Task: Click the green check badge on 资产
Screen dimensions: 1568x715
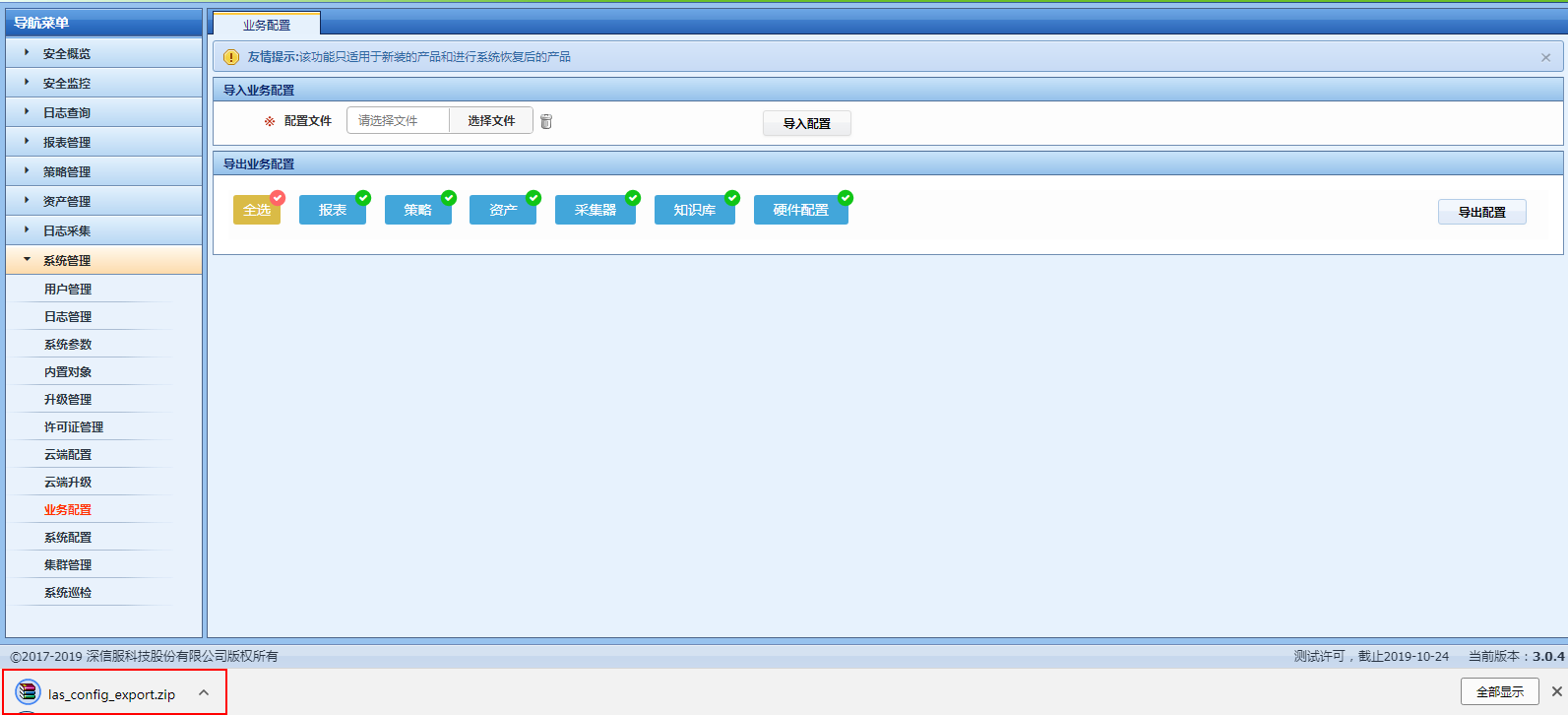Action: coord(533,198)
